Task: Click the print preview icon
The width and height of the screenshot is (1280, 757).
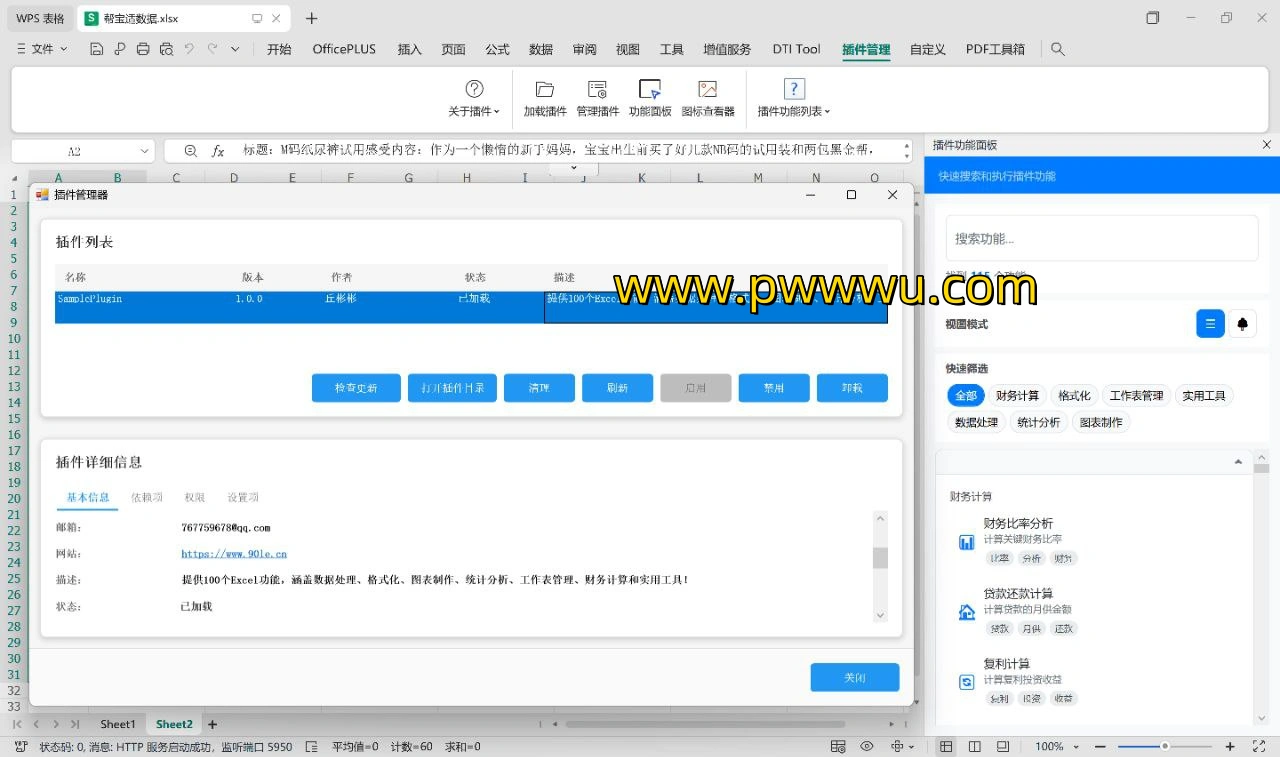Action: 166,49
